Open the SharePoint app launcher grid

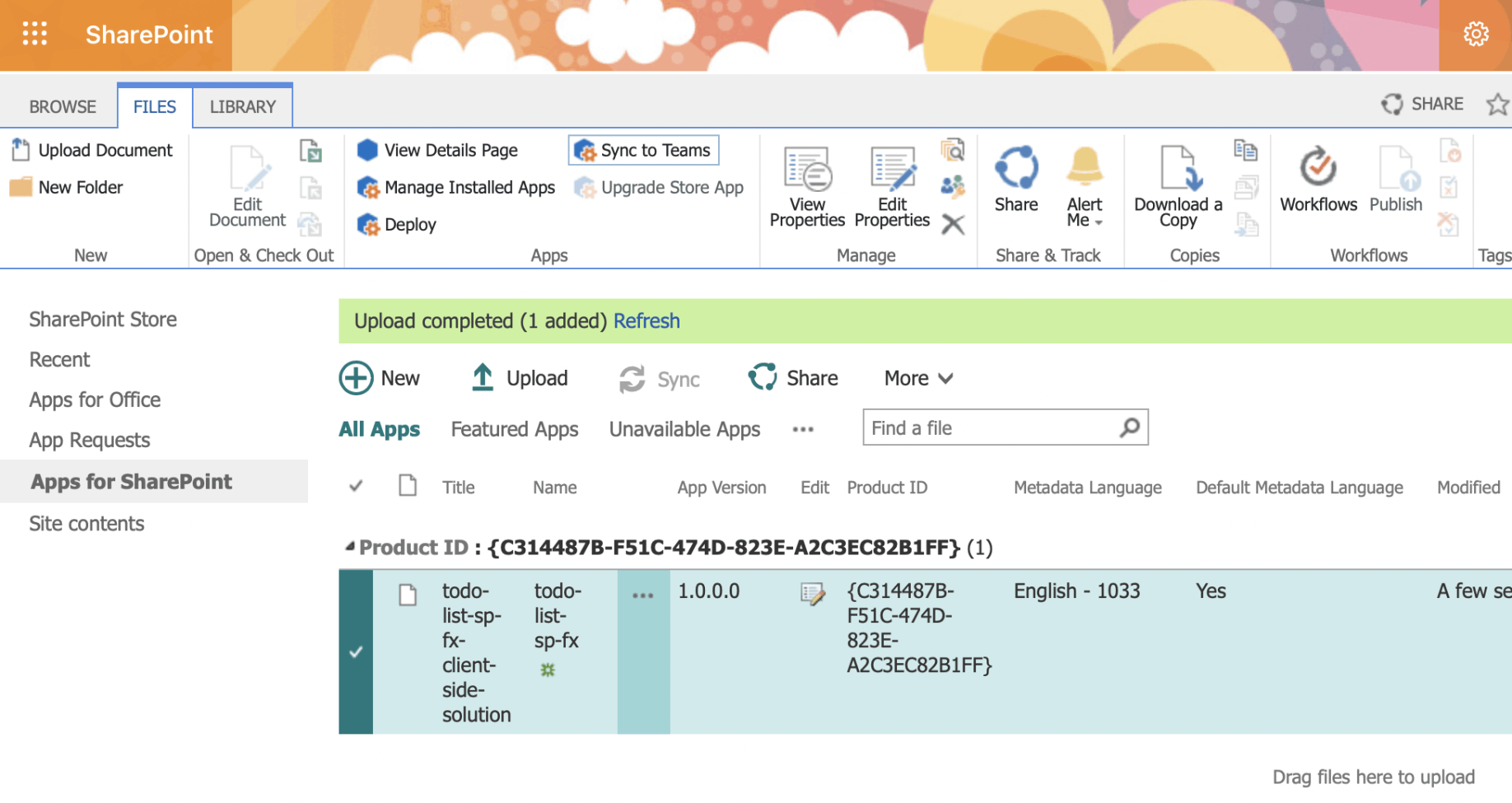point(35,34)
